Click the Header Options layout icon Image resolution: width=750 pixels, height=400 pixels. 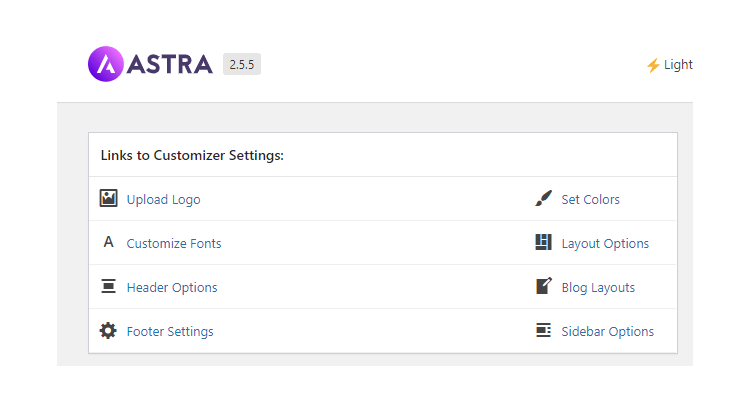(108, 287)
